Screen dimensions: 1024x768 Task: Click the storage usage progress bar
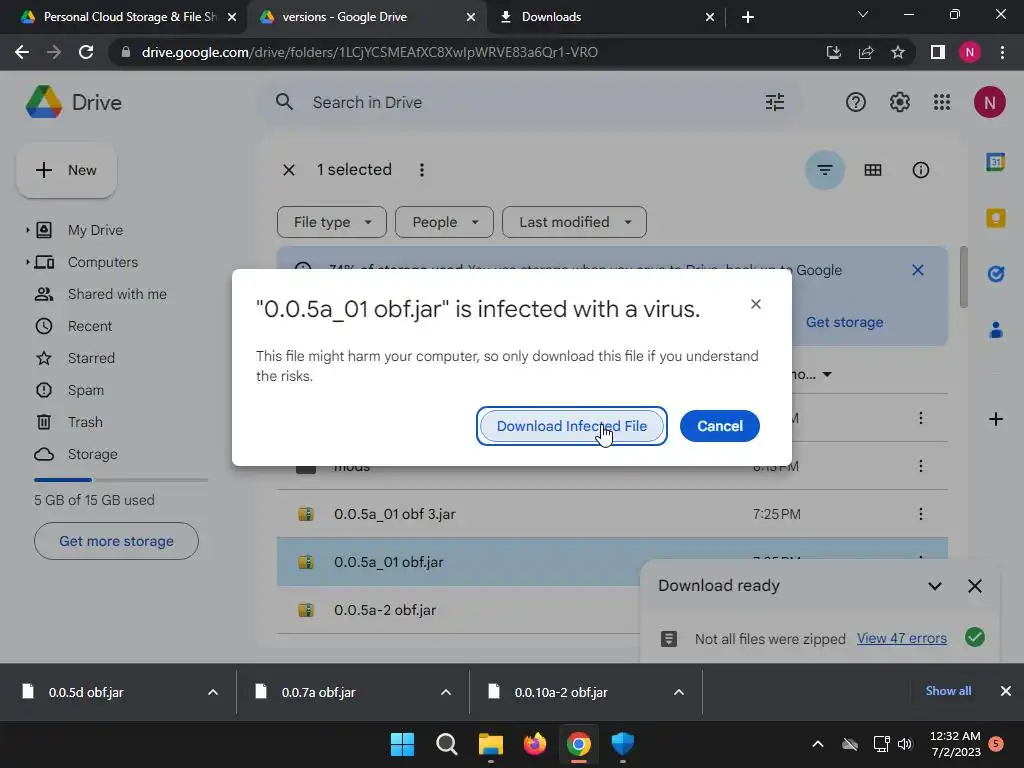tap(121, 480)
